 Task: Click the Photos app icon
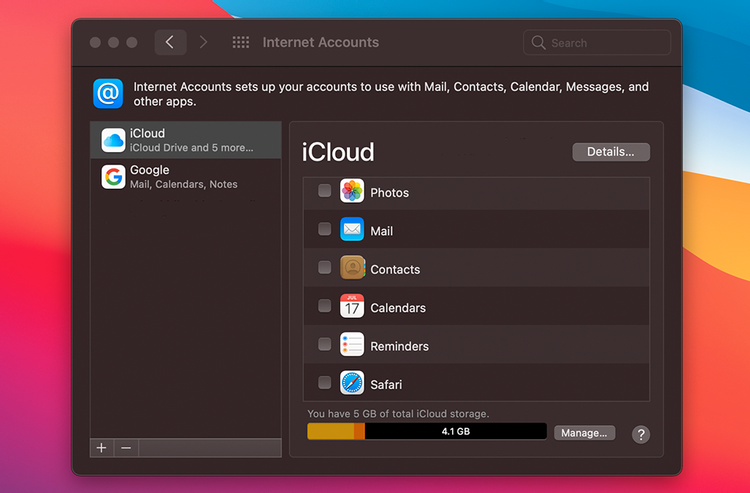352,192
